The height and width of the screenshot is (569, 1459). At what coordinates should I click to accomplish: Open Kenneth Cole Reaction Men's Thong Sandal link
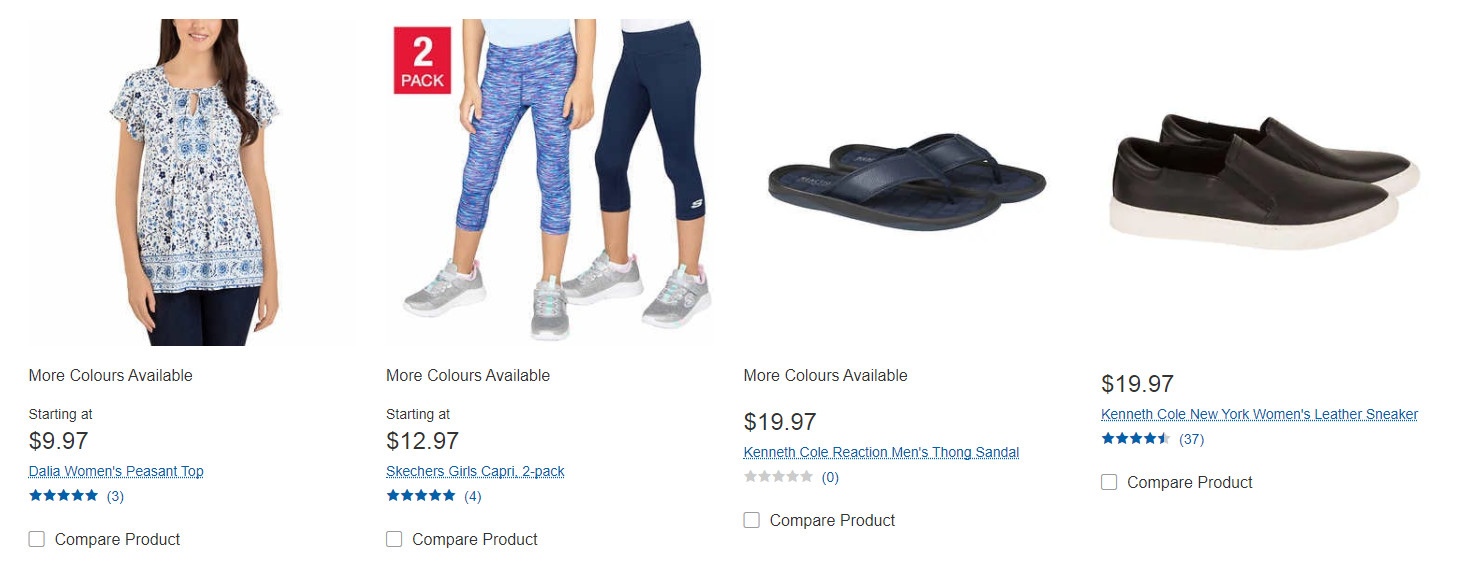tap(881, 452)
